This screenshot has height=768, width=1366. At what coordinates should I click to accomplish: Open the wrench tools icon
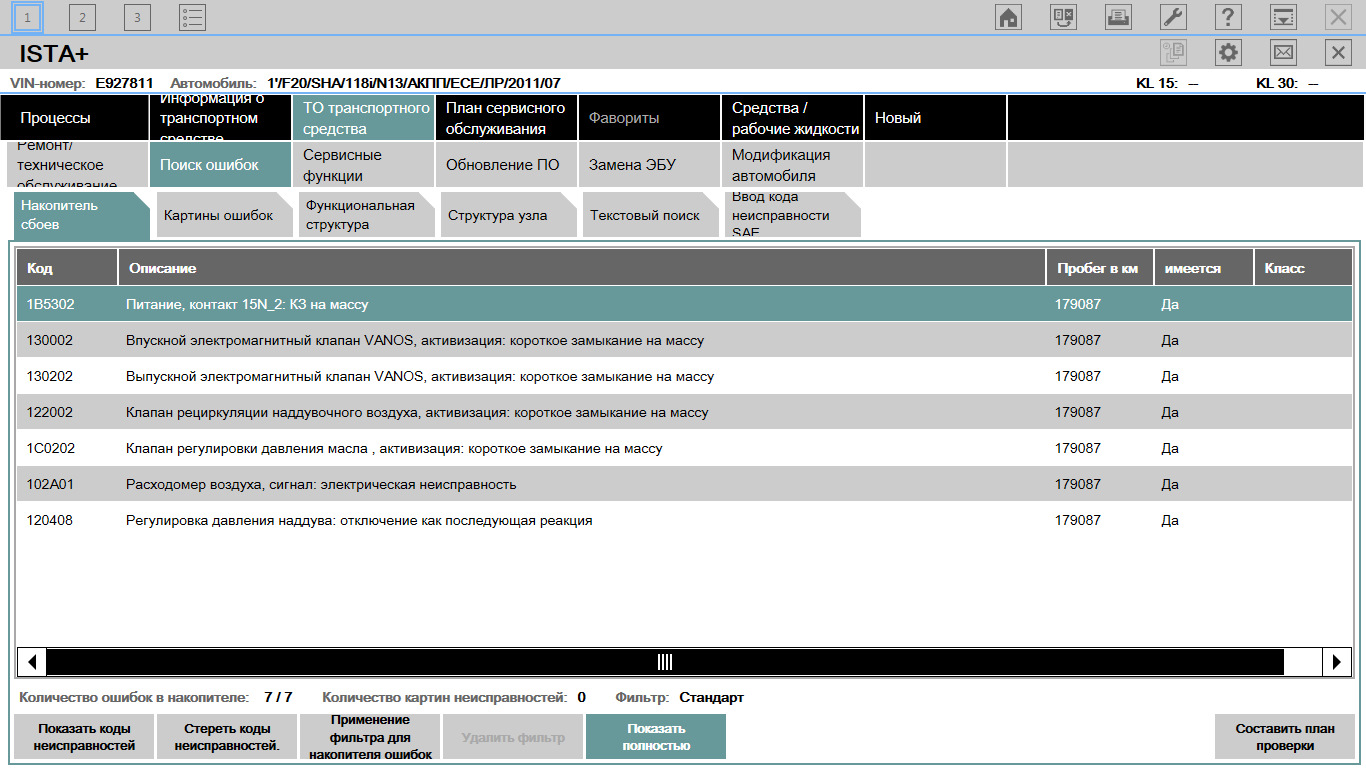click(1173, 17)
